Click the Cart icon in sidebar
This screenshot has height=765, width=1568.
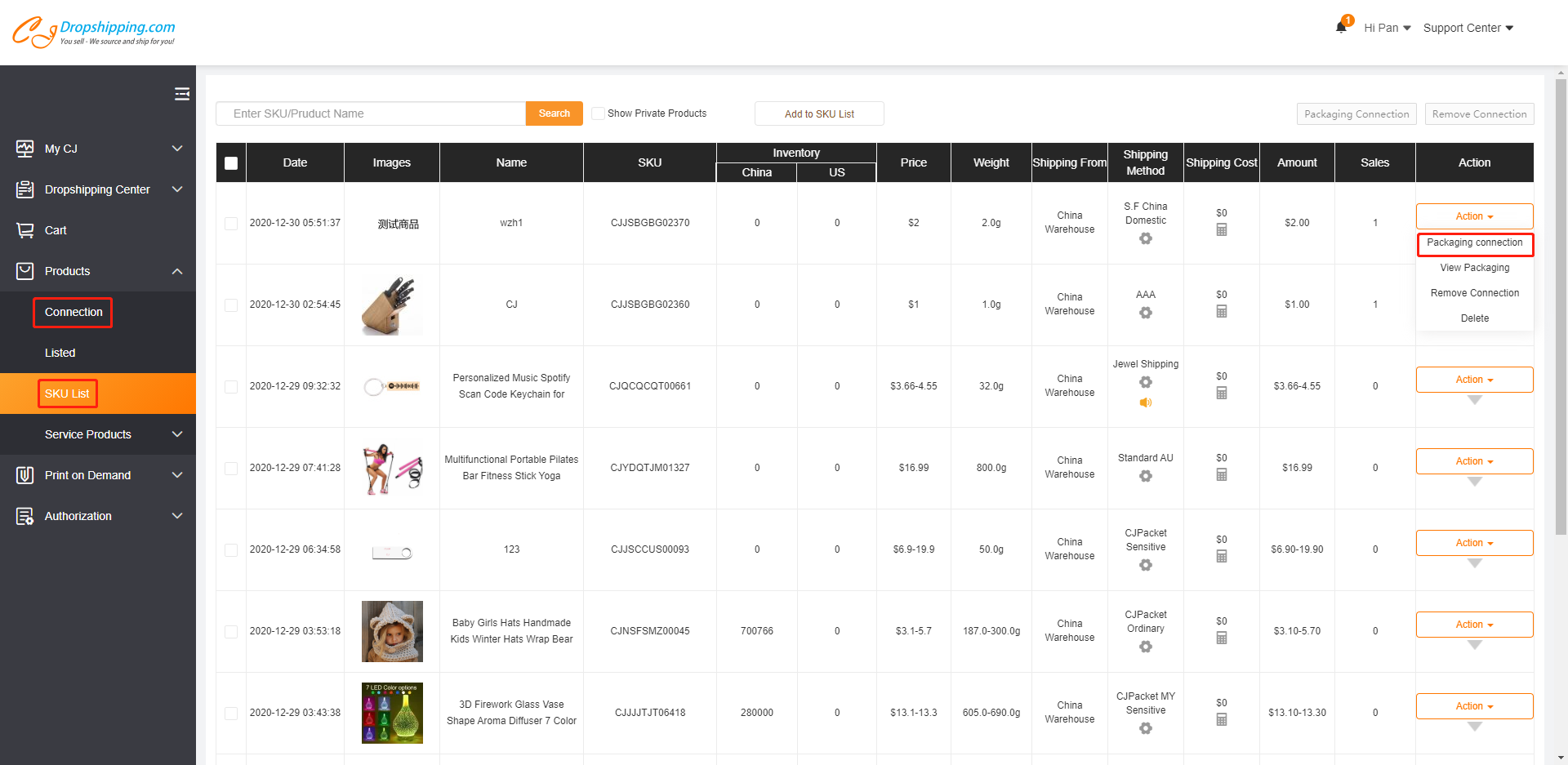click(25, 230)
